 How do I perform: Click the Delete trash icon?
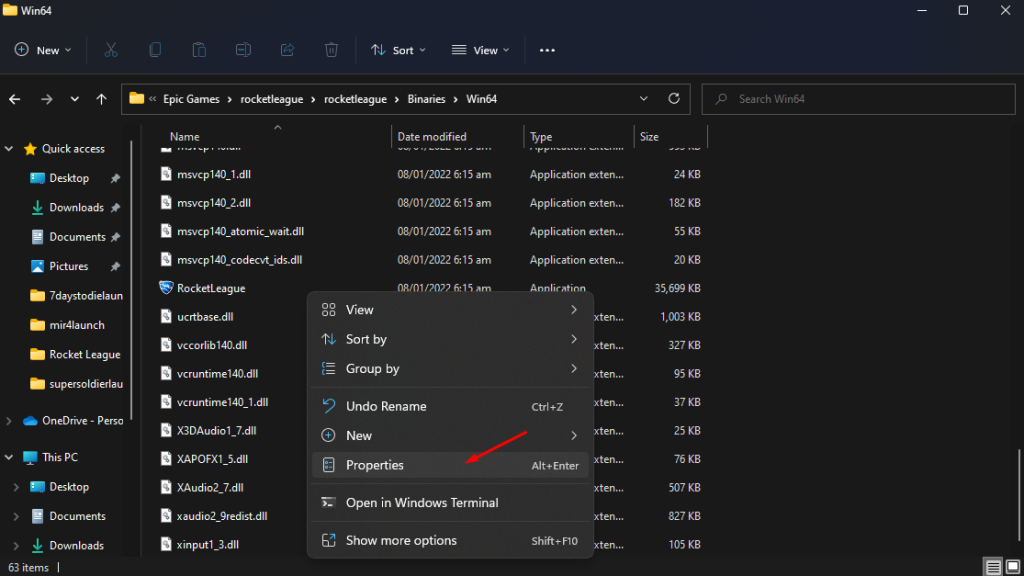coord(331,50)
